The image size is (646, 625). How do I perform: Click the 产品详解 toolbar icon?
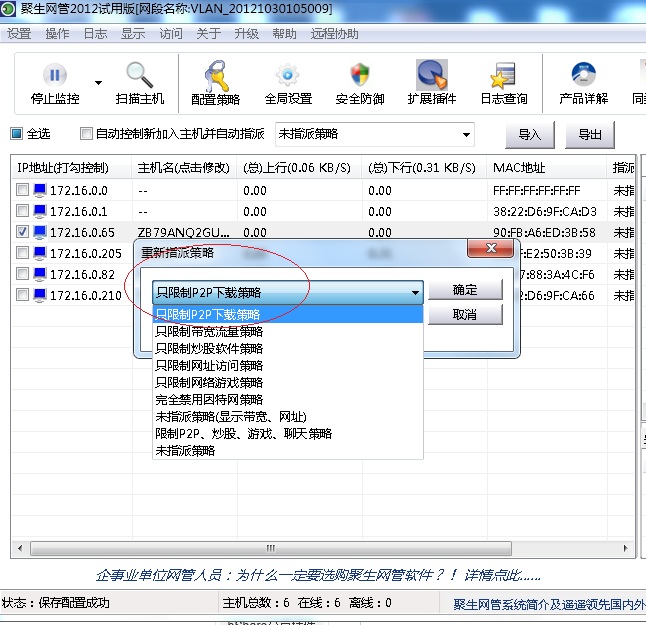[x=583, y=75]
